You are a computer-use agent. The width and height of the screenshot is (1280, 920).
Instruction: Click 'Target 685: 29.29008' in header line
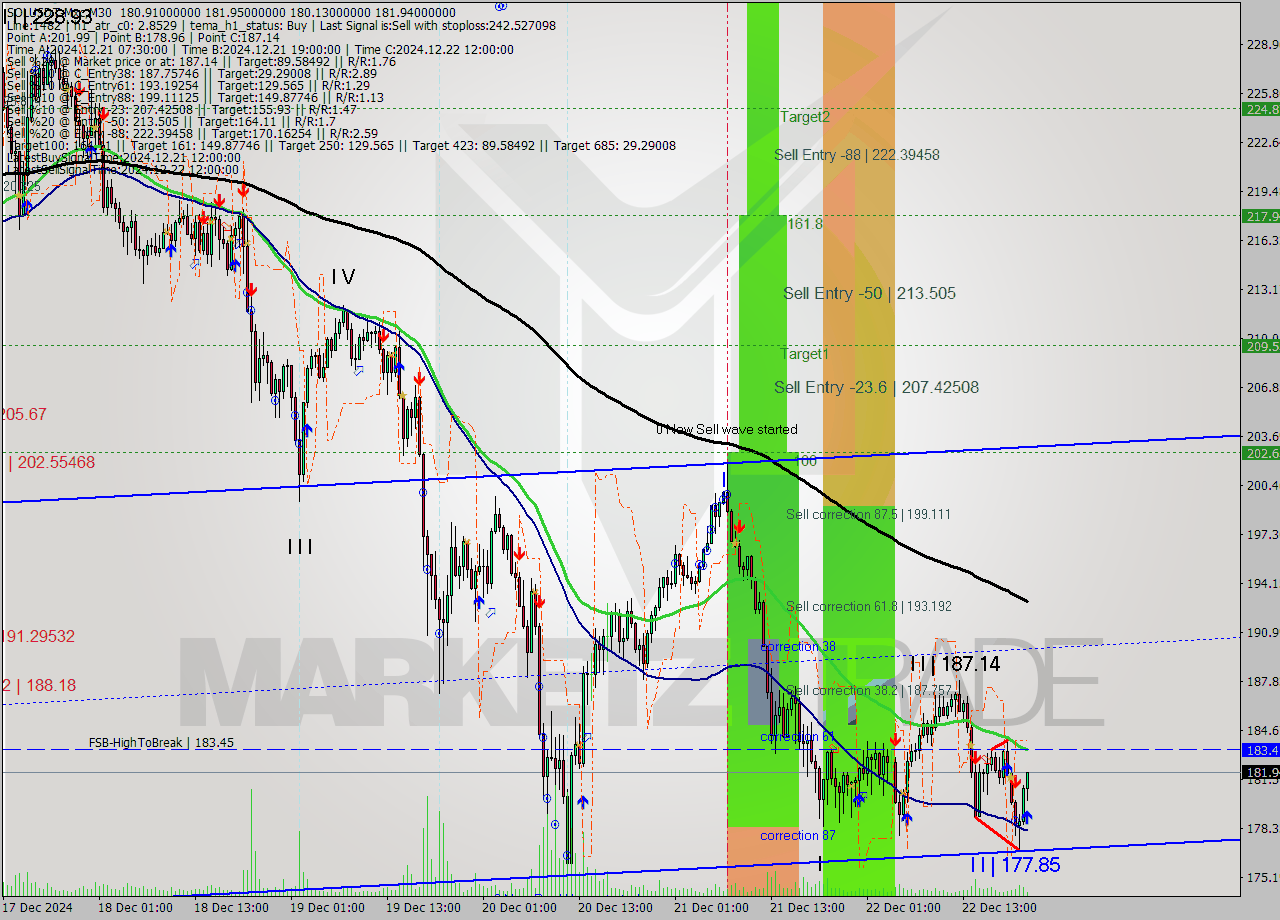[614, 145]
